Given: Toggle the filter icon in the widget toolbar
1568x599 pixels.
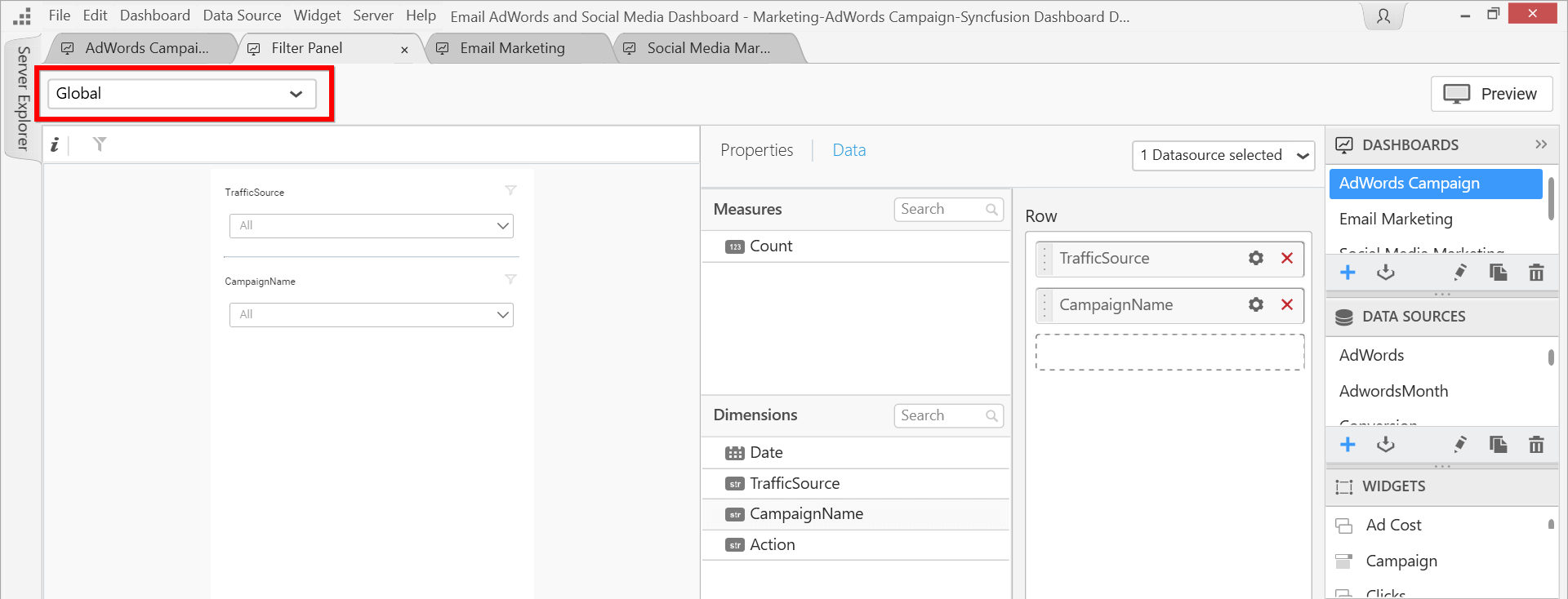Looking at the screenshot, I should coord(100,144).
